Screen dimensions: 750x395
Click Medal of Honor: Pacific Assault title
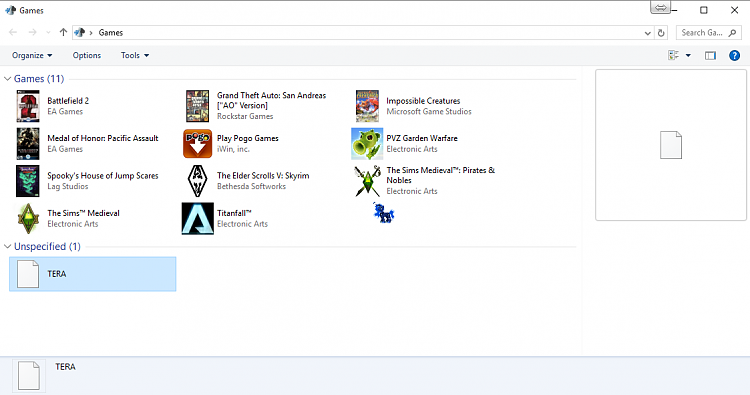(x=102, y=138)
